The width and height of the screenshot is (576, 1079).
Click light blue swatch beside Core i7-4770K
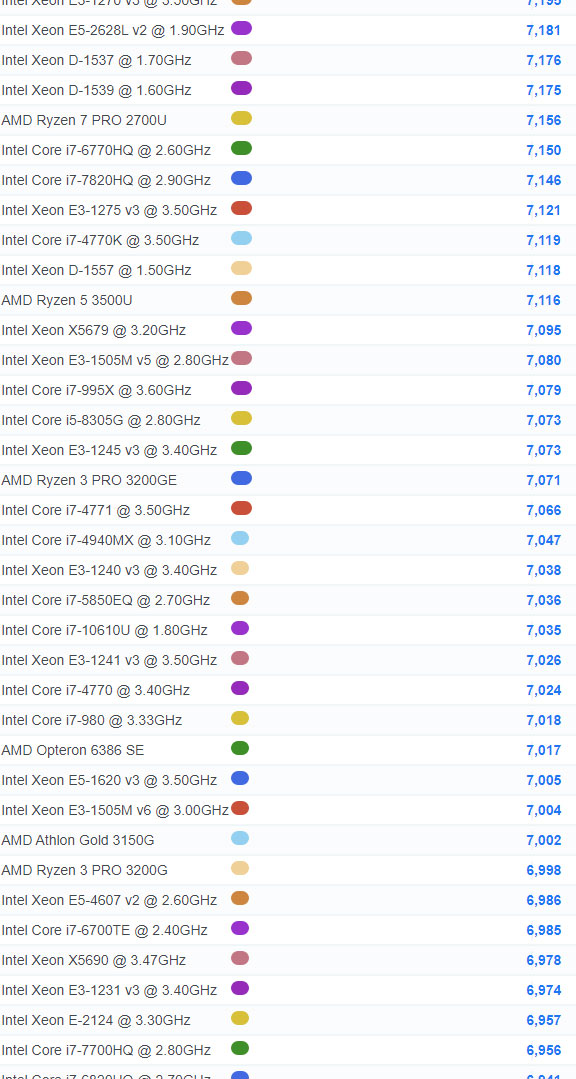coord(242,238)
